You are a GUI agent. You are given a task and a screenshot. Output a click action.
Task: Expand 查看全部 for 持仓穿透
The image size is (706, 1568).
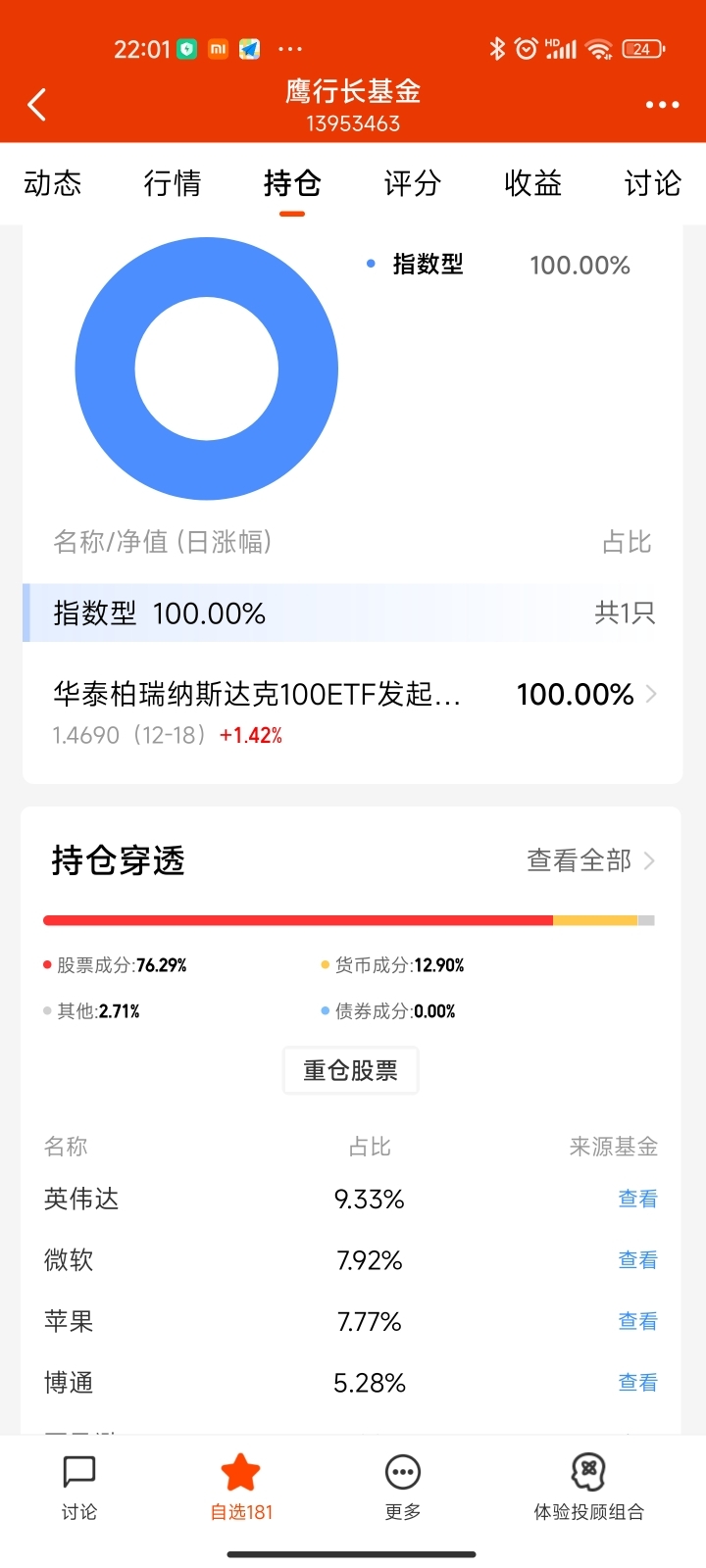point(590,860)
